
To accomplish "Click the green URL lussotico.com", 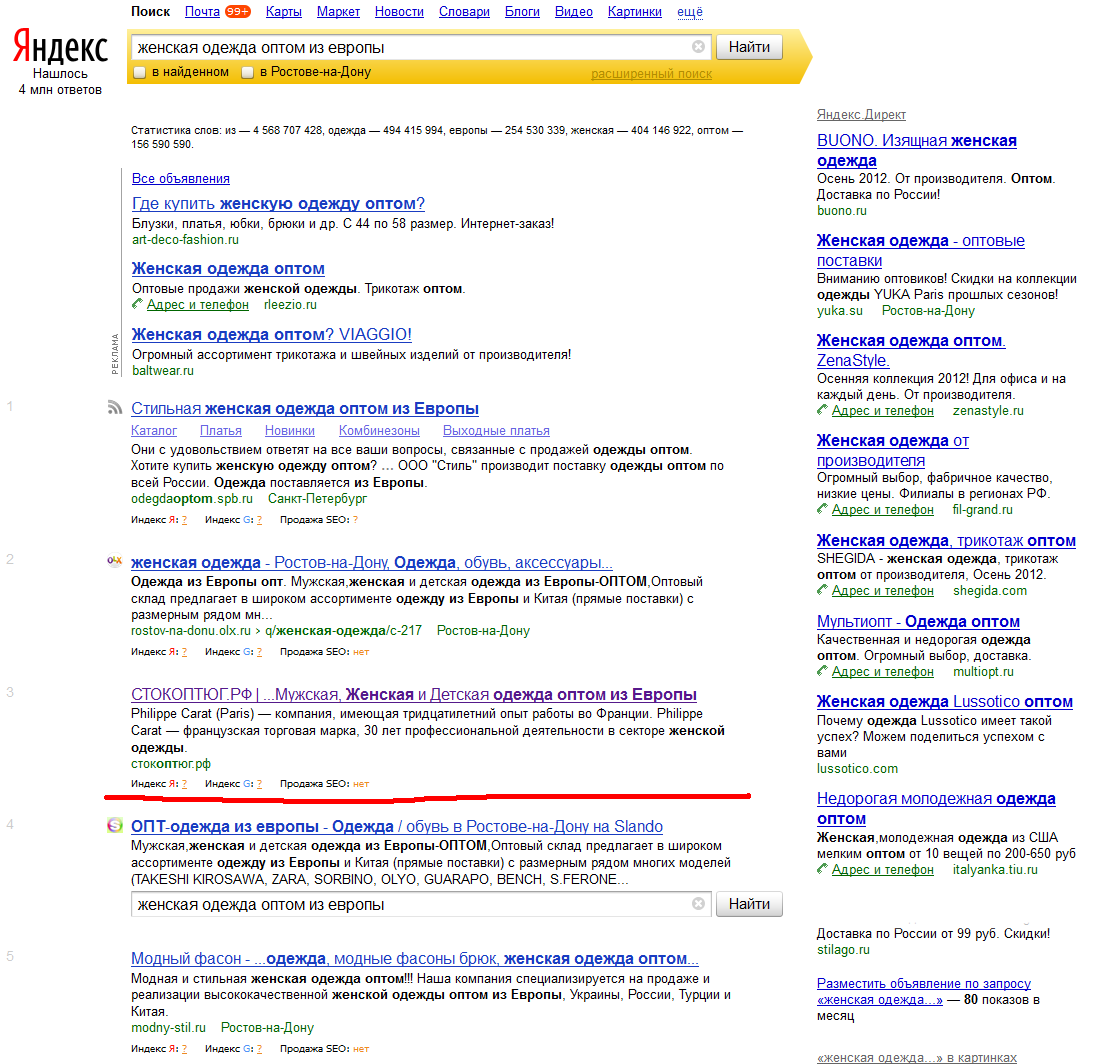I will [x=857, y=768].
